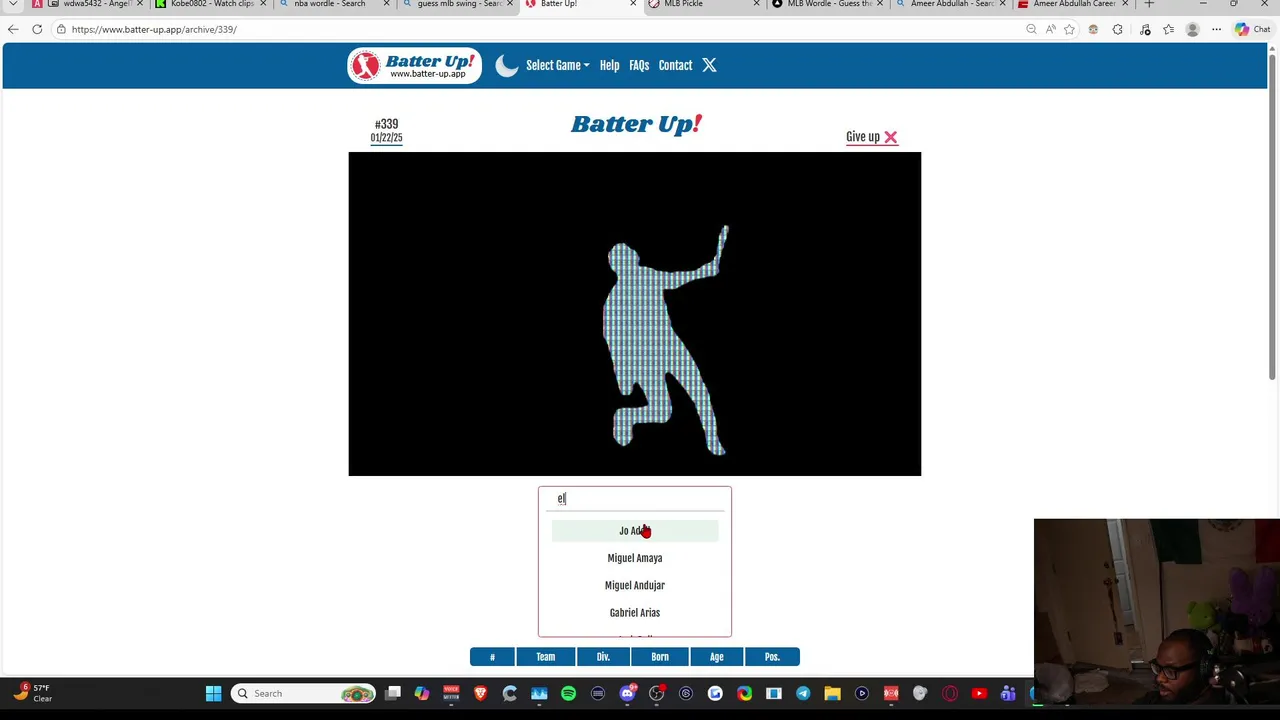Image resolution: width=1280 pixels, height=720 pixels.
Task: Click the zoom magnifier icon in address bar
Action: point(1031,29)
